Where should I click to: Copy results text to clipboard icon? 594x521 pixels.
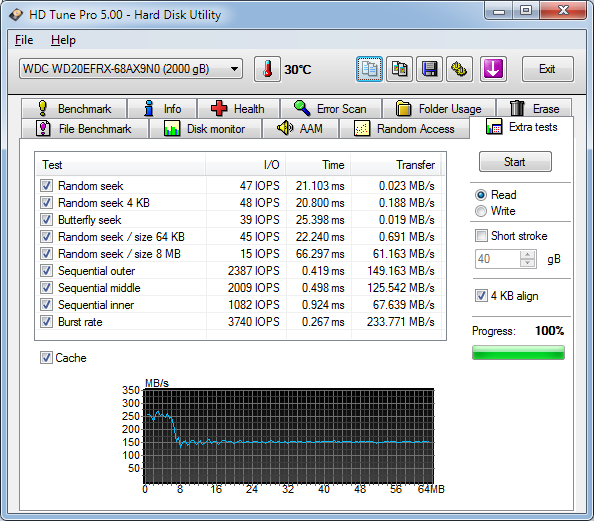tap(369, 69)
